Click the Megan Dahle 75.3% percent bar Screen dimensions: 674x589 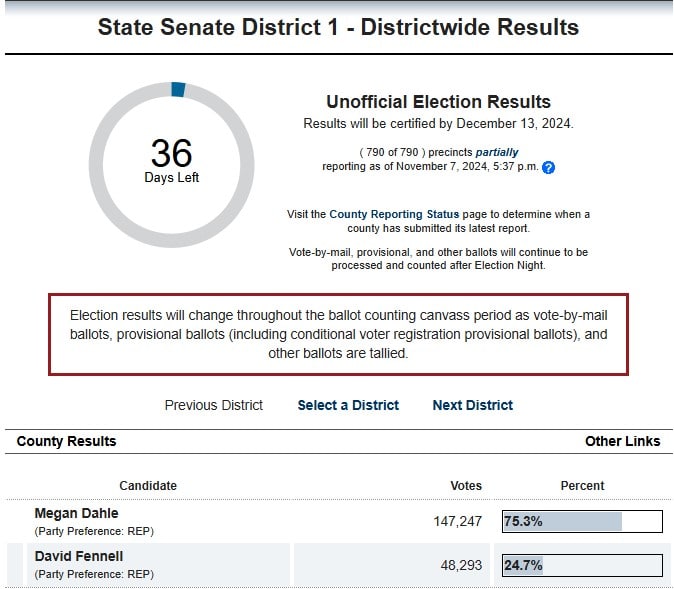(x=582, y=521)
